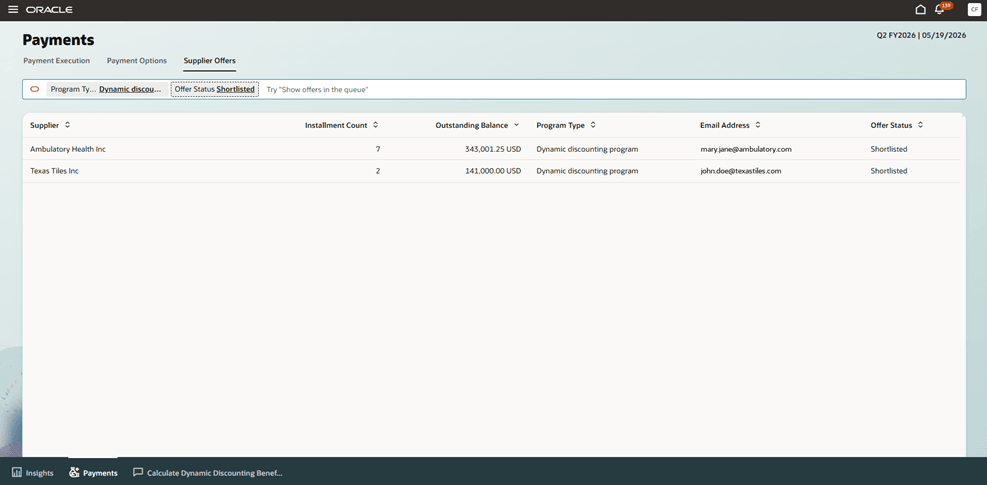Click the Email Address header label
The image size is (987, 485).
click(725, 125)
